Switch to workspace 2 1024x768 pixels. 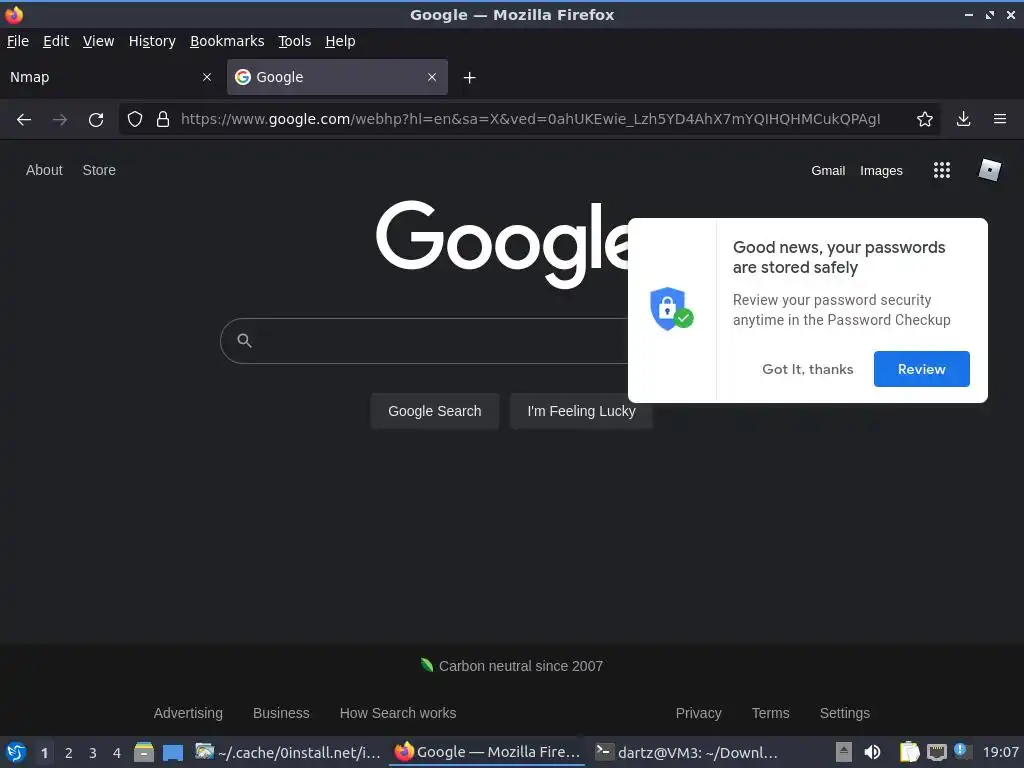tap(69, 753)
